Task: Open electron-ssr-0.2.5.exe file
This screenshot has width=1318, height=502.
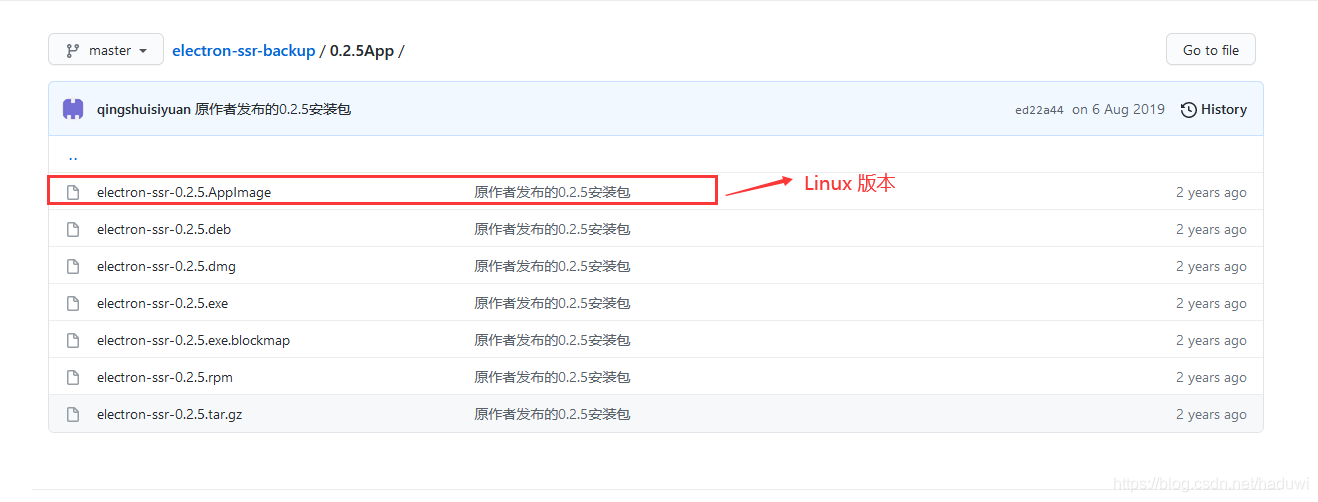Action: [x=162, y=303]
